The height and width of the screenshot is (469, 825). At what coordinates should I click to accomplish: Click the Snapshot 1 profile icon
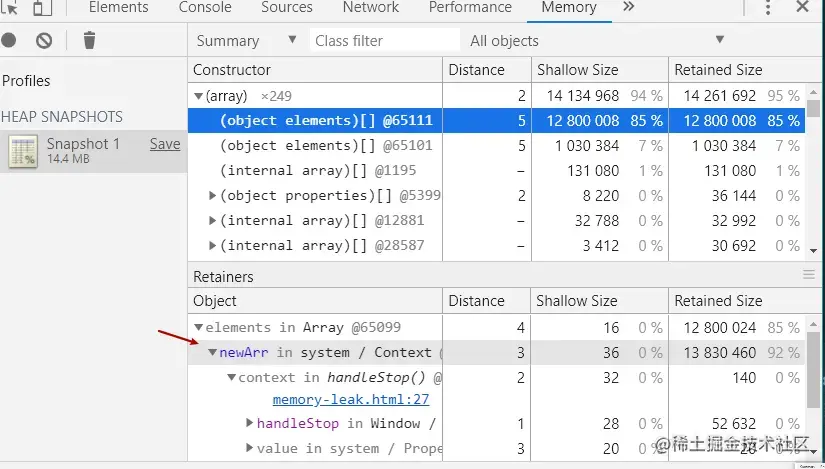pyautogui.click(x=23, y=152)
